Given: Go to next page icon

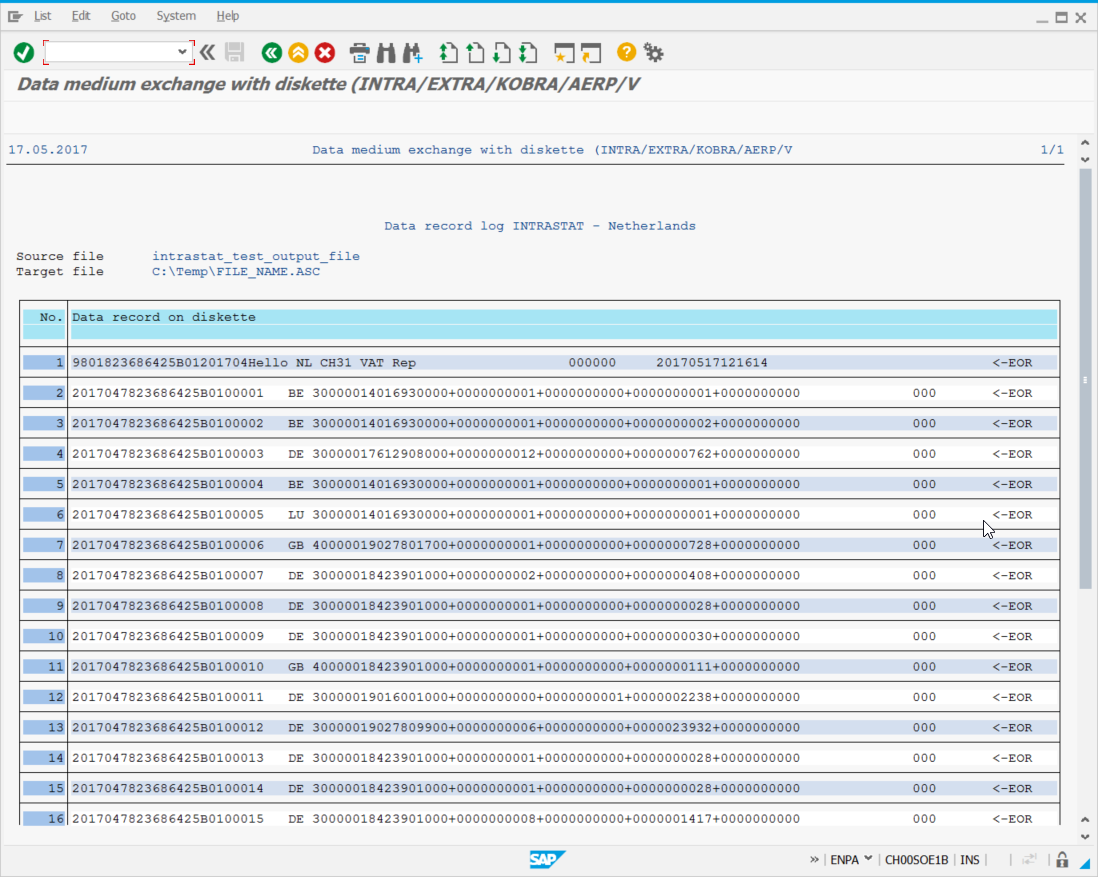Looking at the screenshot, I should 502,53.
